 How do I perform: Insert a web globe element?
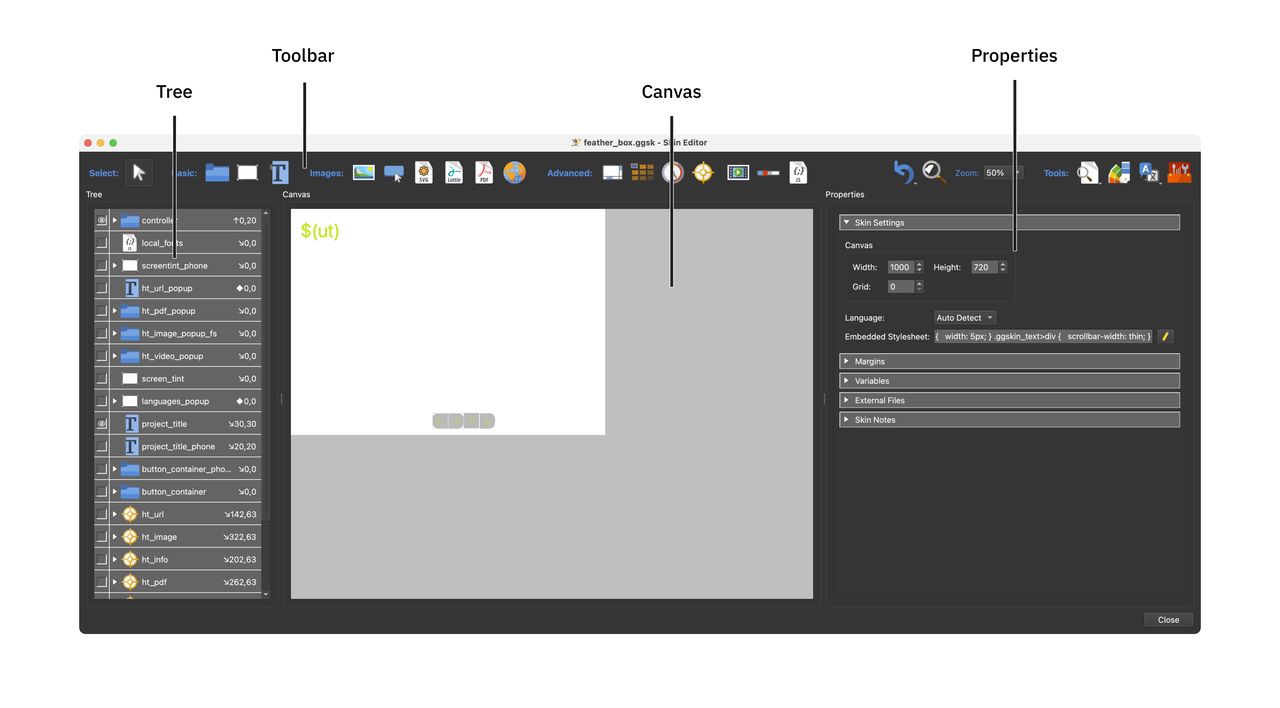[x=513, y=172]
